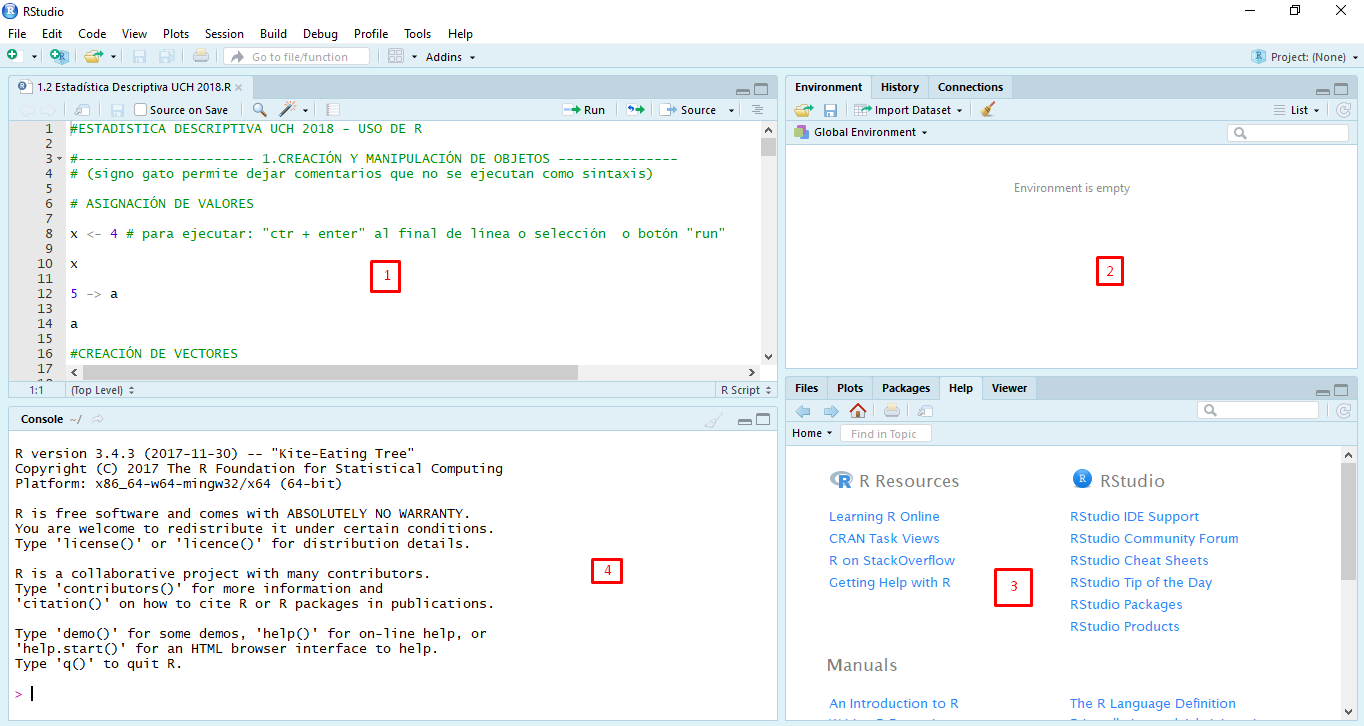Collapse the code section fold arrow on line 3
Viewport: 1364px width, 726px height.
click(60, 159)
